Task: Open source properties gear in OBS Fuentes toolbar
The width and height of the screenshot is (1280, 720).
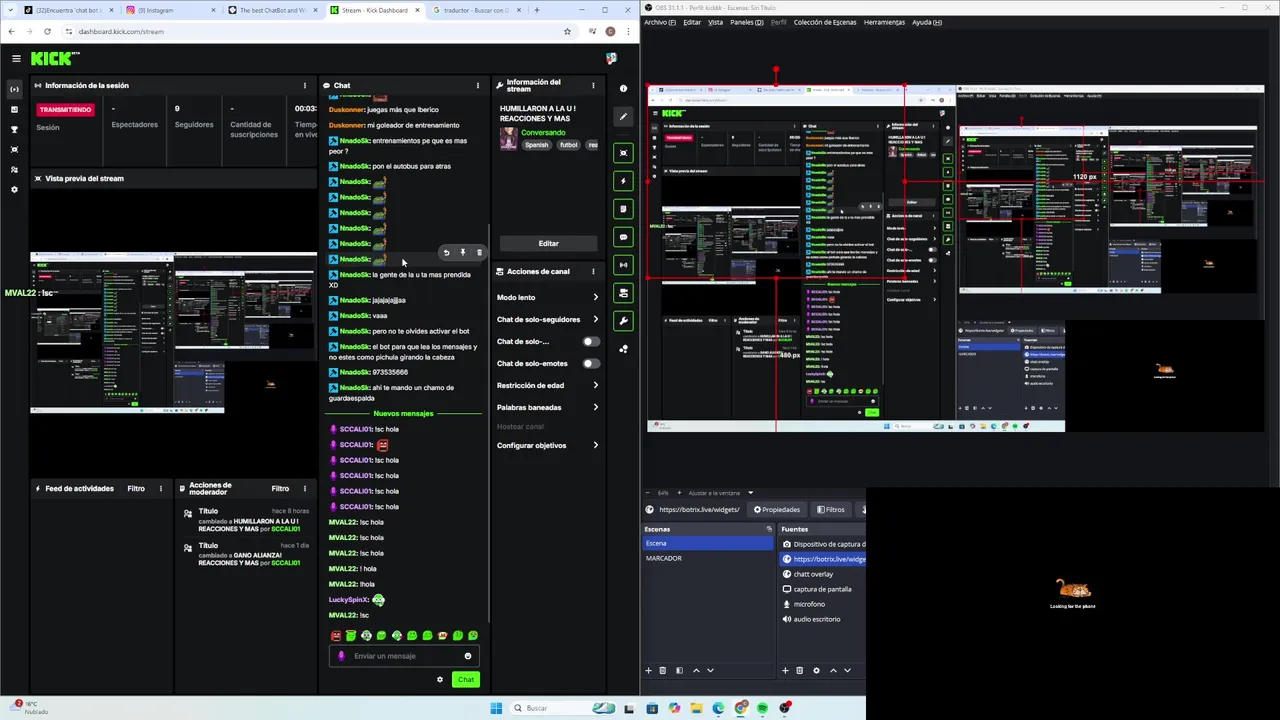Action: pos(816,670)
